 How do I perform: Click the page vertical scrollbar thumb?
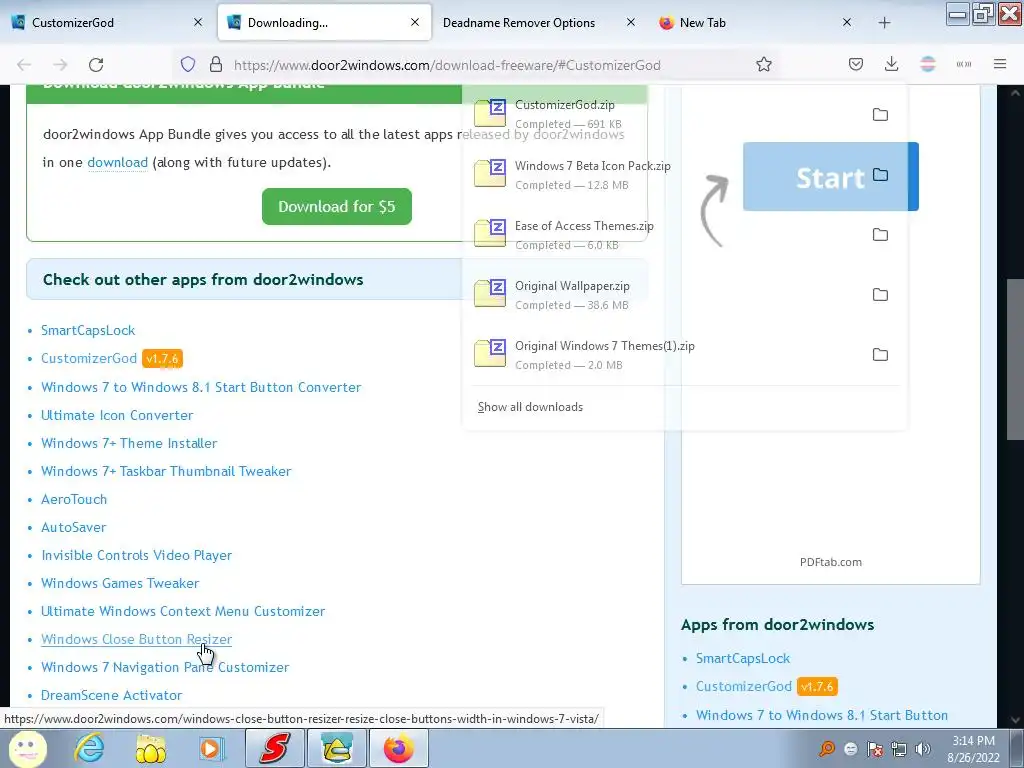(x=1015, y=359)
